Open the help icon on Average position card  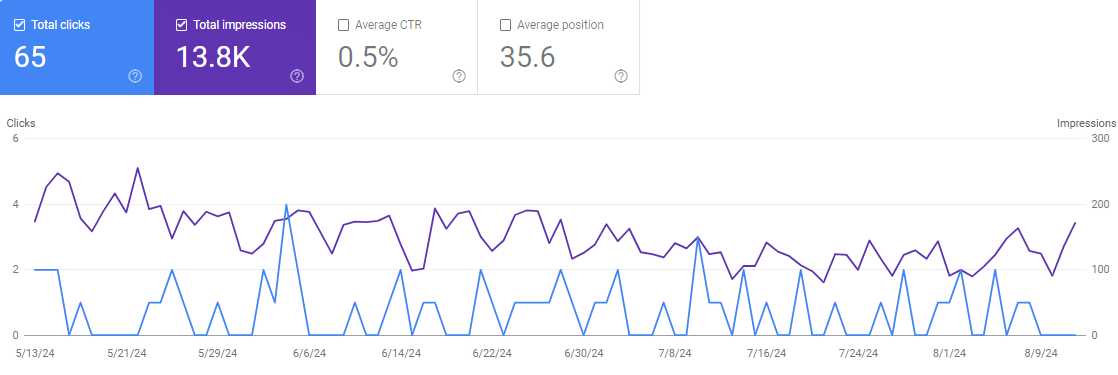621,76
